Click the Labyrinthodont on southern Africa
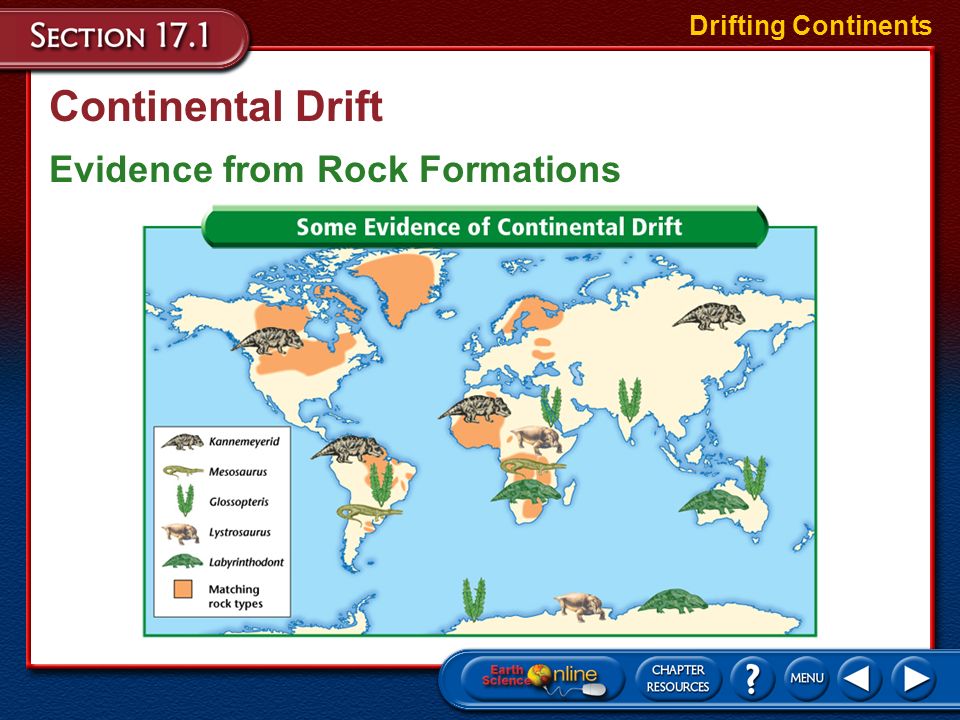Screen dimensions: 960x720 [x=526, y=491]
